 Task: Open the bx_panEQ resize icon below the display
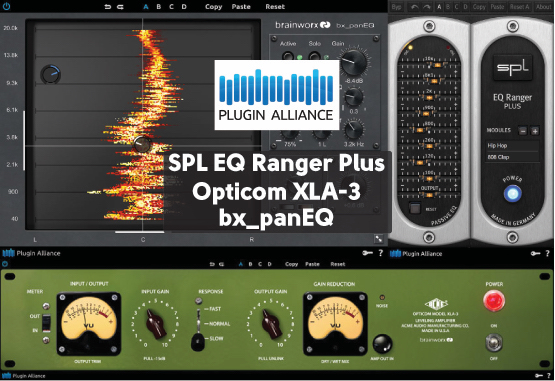(378, 239)
